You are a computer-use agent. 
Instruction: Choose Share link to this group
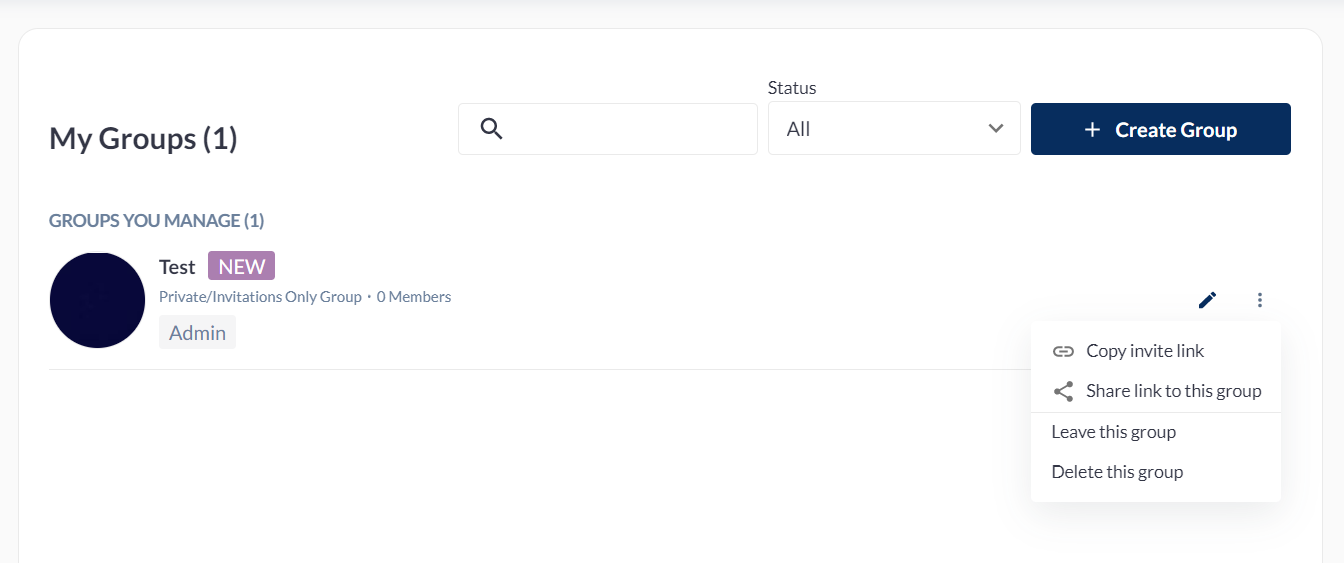click(1173, 391)
